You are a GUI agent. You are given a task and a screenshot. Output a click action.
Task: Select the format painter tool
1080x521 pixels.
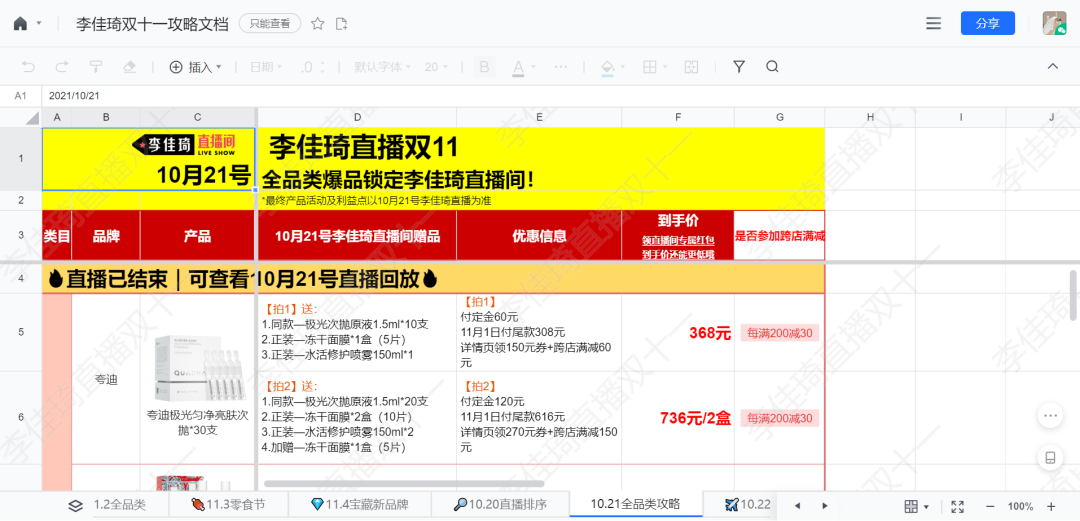coord(96,67)
